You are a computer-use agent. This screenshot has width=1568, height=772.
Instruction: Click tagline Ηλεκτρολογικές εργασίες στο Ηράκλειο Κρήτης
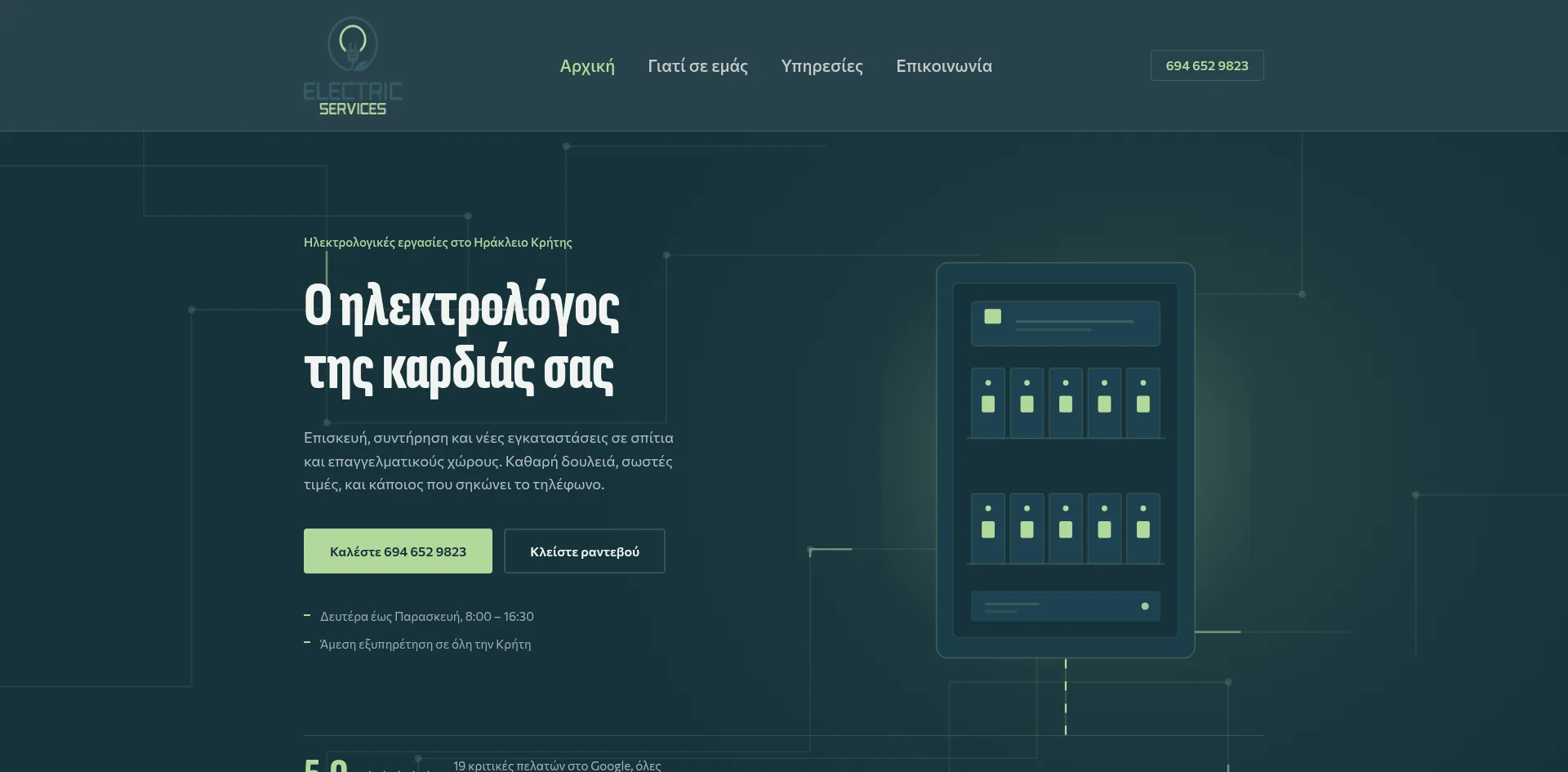point(438,243)
